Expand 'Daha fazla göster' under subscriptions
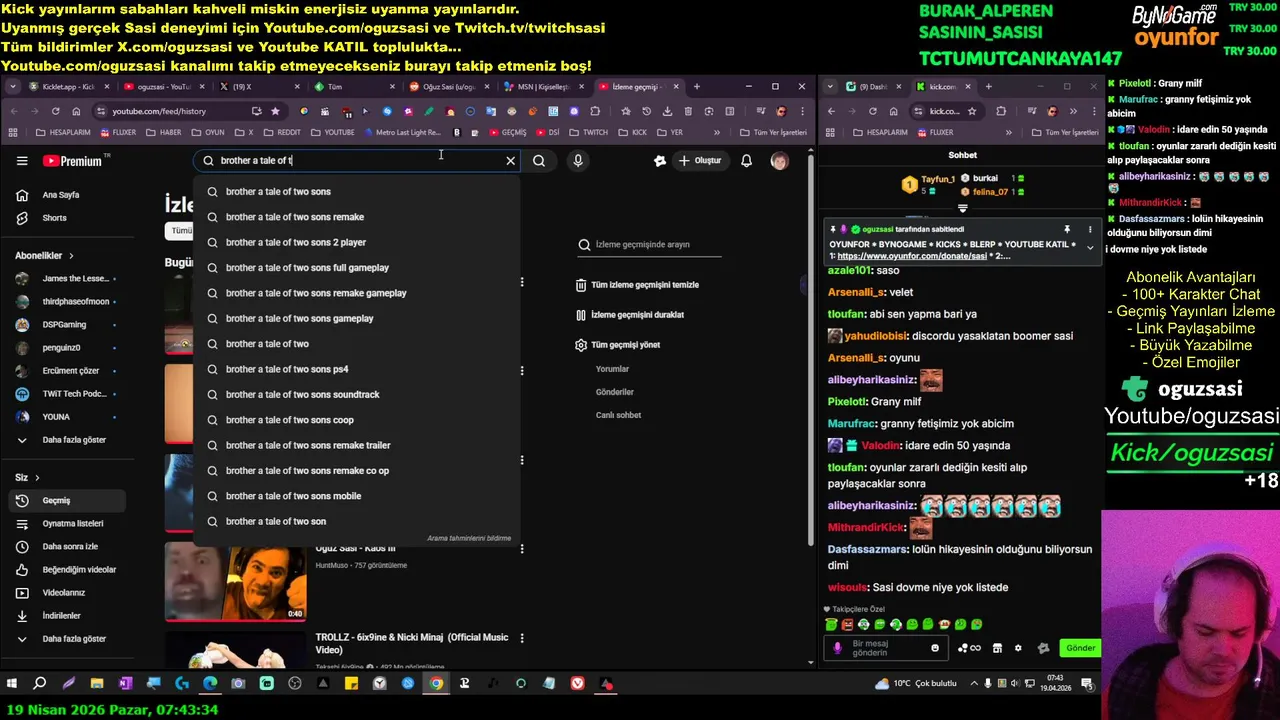The height and width of the screenshot is (720, 1280). 66,440
